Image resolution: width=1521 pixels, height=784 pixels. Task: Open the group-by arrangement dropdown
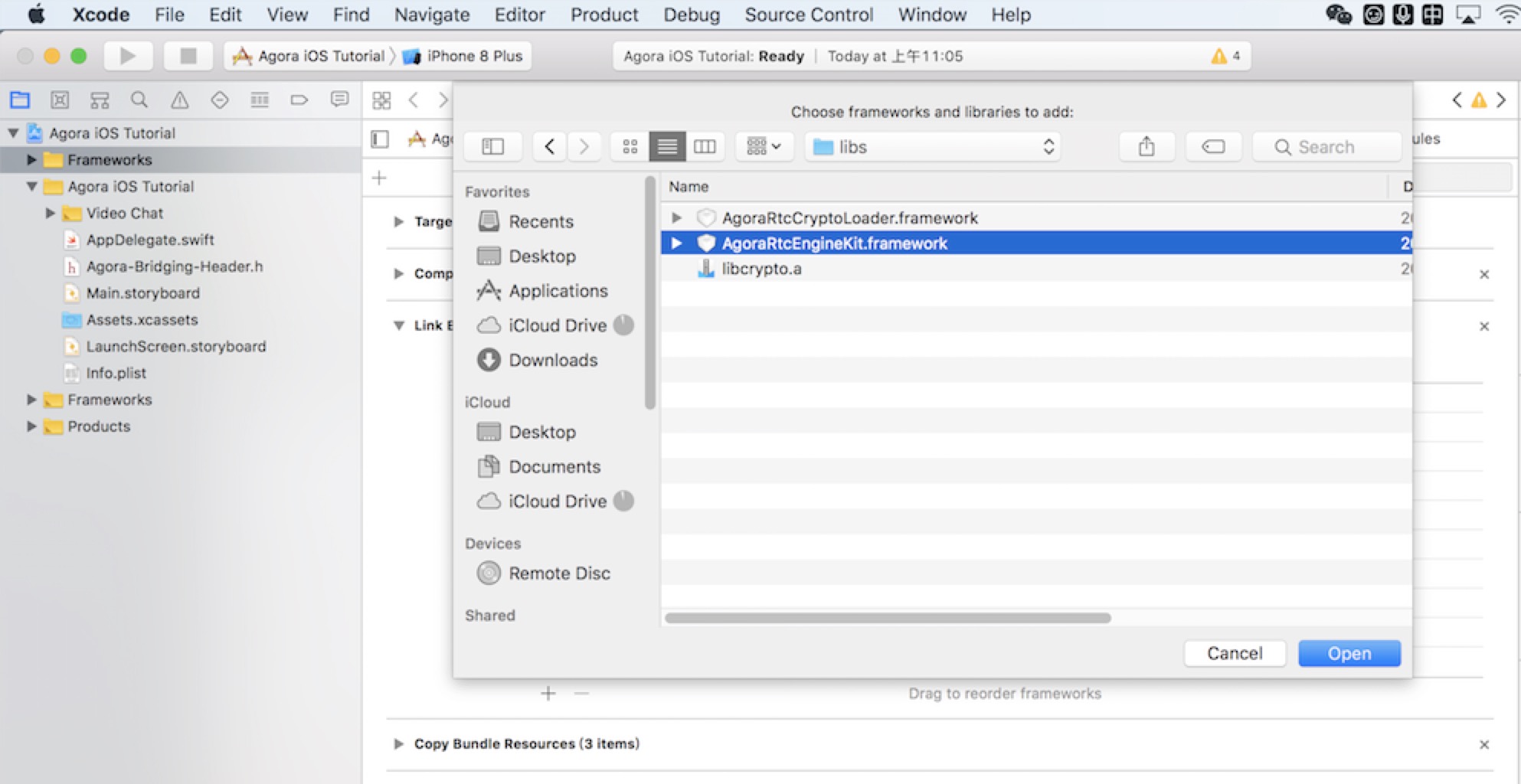(764, 146)
